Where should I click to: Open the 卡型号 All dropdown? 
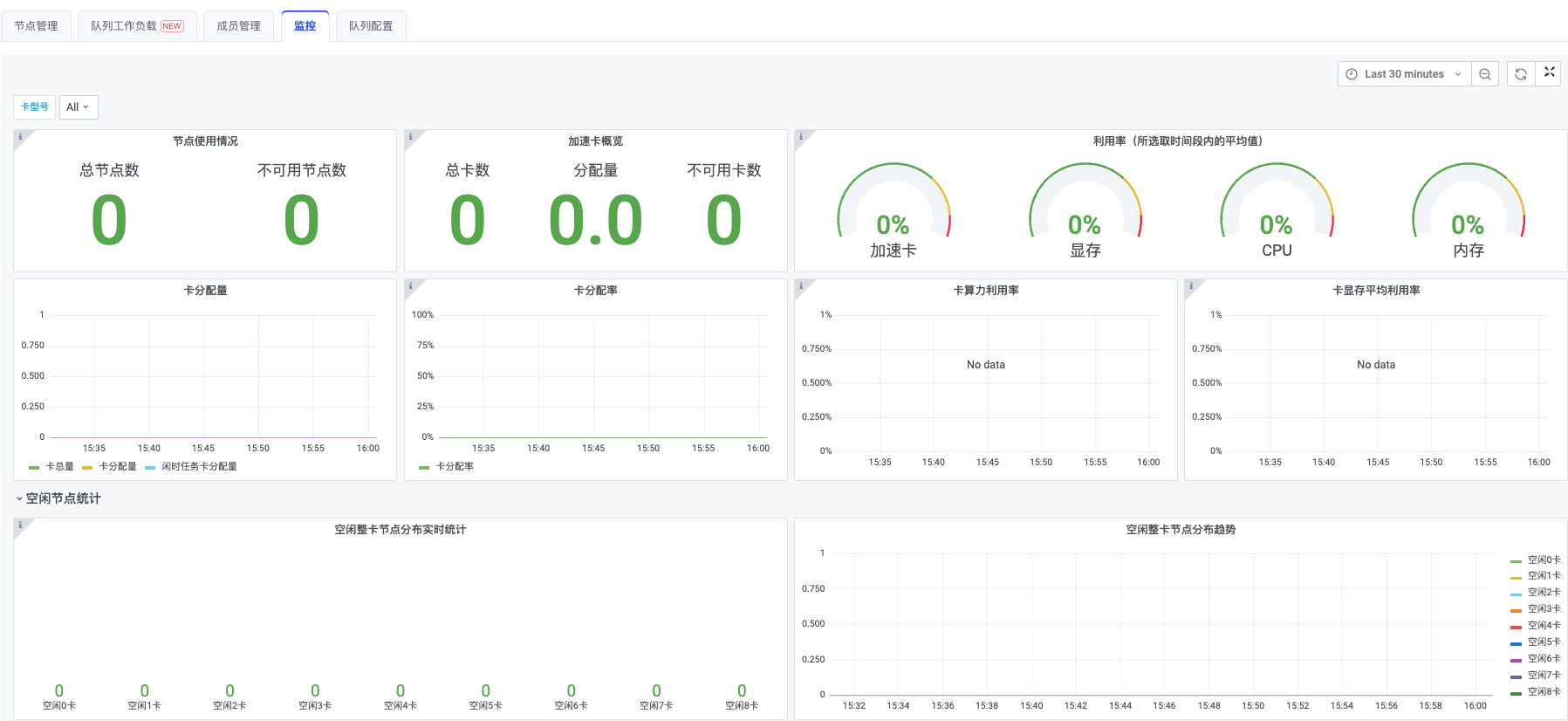pos(78,107)
